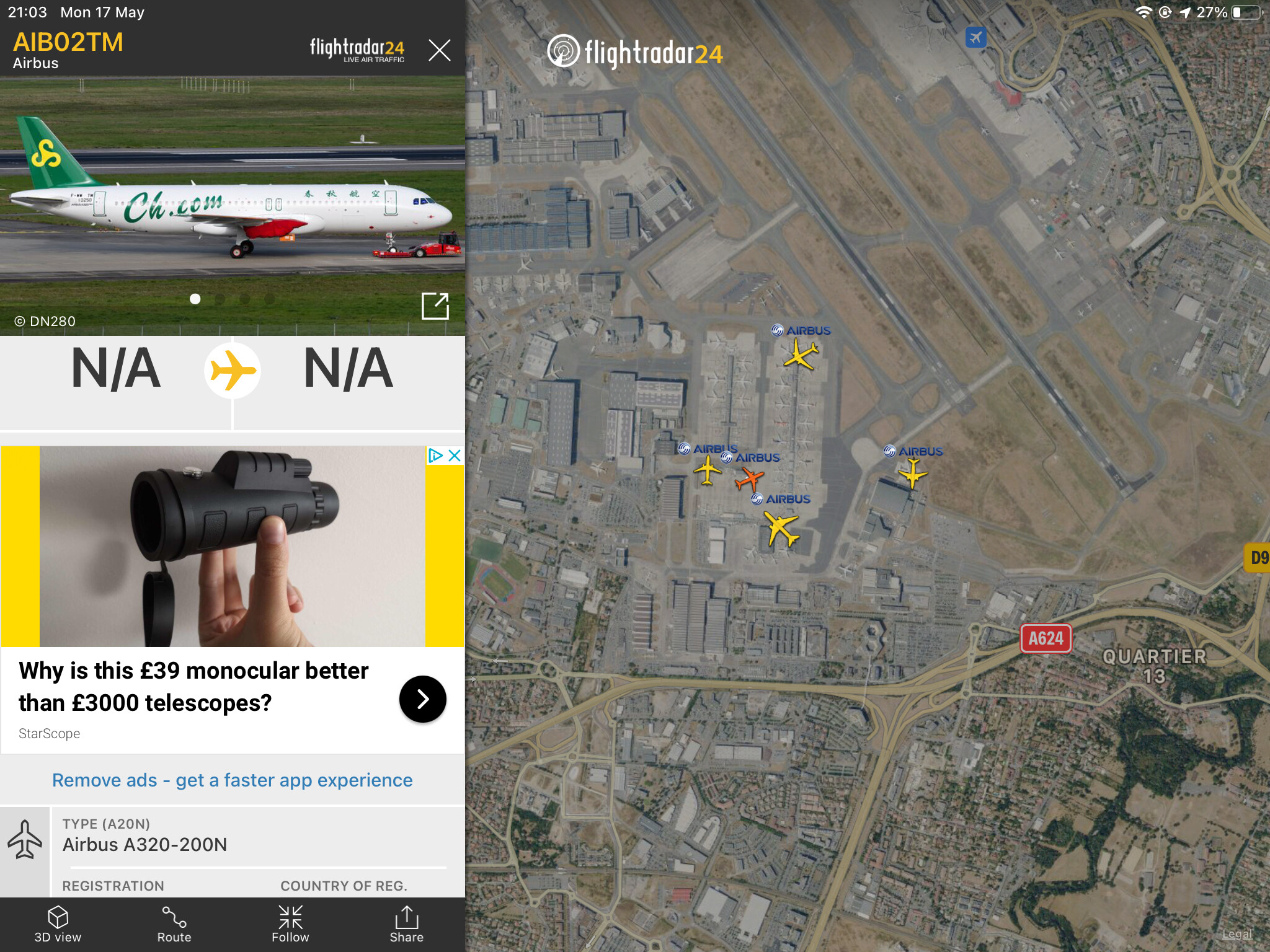Viewport: 1270px width, 952px height.
Task: Open the AdChoices info icon
Action: point(436,456)
